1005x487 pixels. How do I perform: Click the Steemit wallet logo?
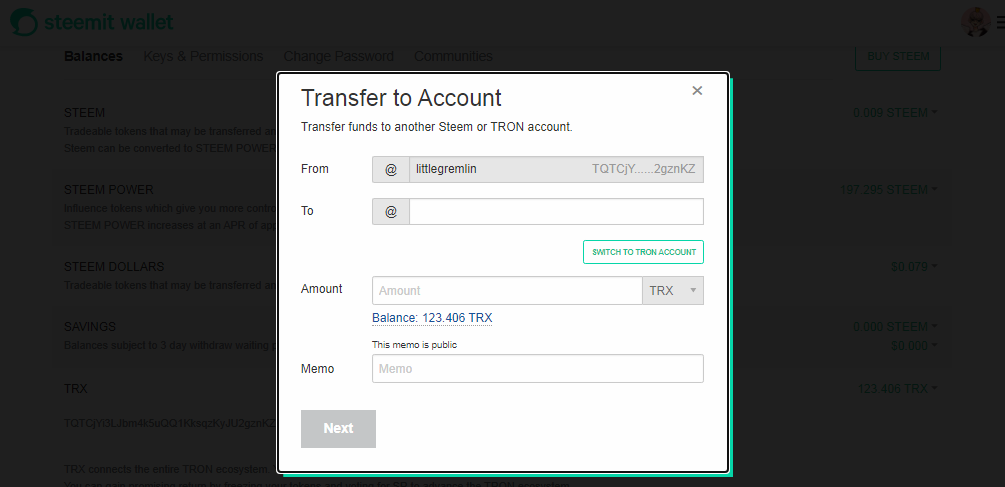pyautogui.click(x=92, y=22)
